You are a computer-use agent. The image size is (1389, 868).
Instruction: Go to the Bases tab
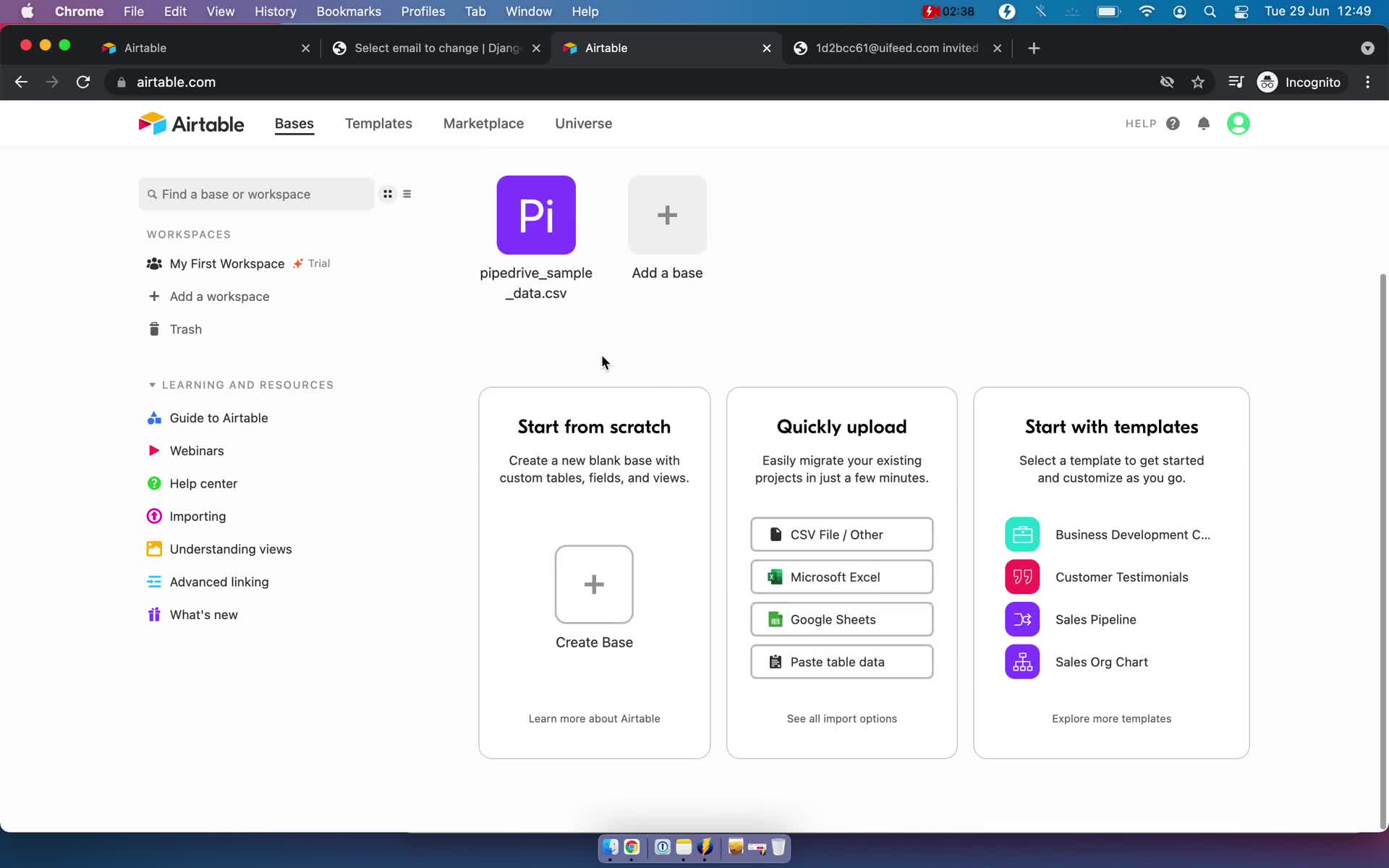click(294, 124)
